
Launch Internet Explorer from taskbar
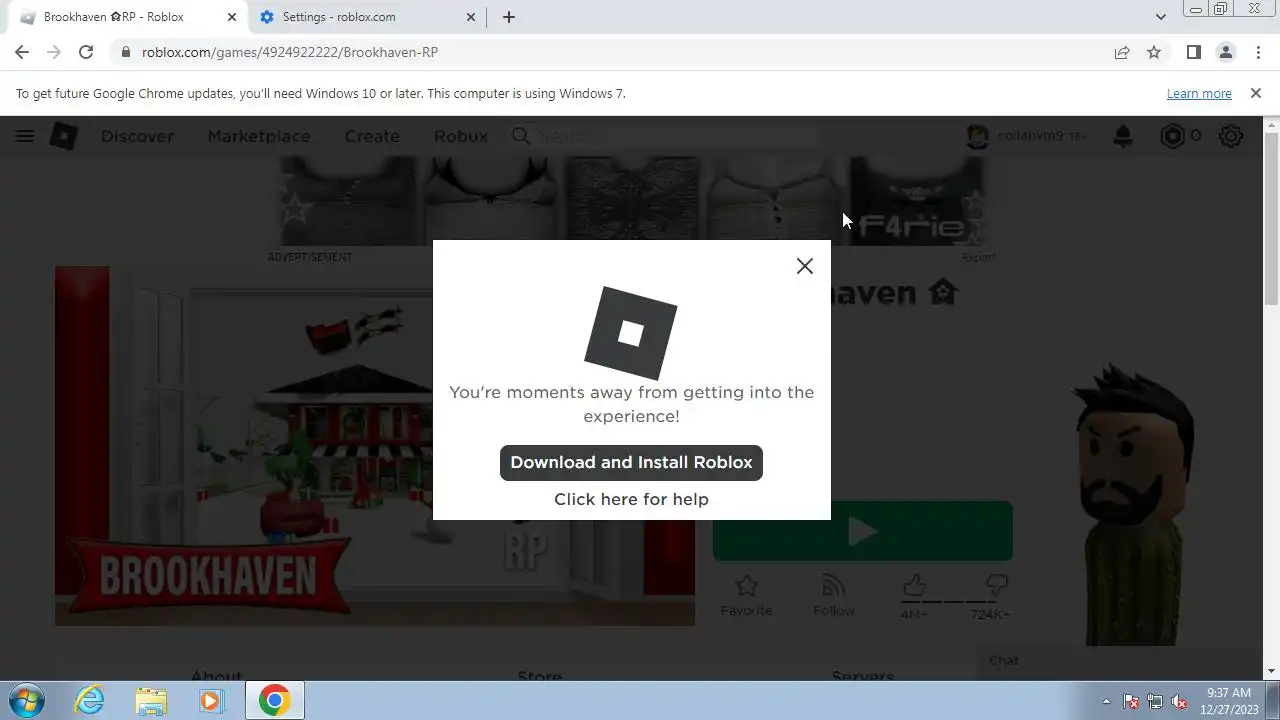[x=90, y=701]
